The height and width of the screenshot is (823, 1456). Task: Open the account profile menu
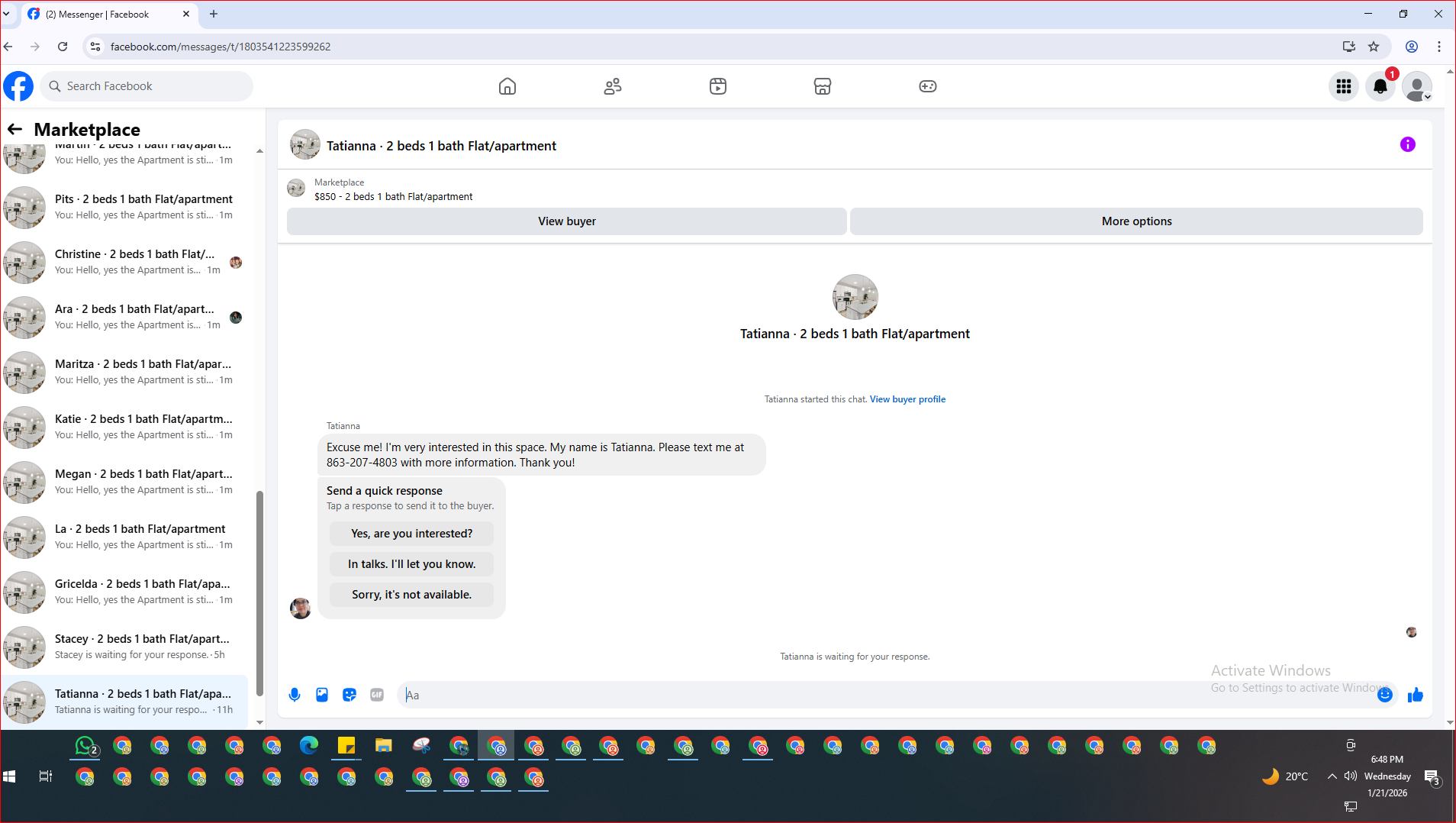tap(1417, 86)
